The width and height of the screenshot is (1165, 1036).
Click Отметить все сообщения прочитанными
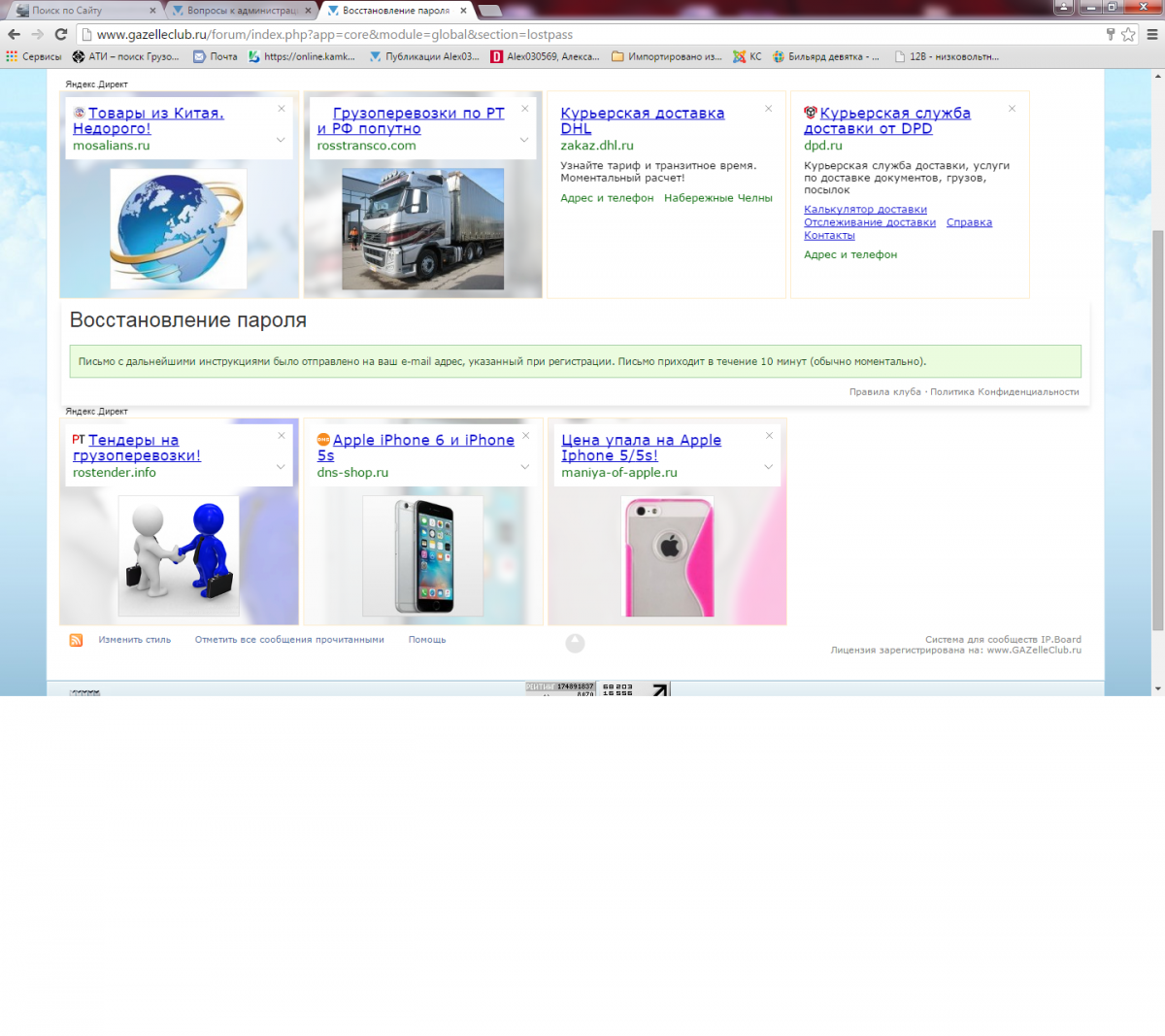click(289, 640)
